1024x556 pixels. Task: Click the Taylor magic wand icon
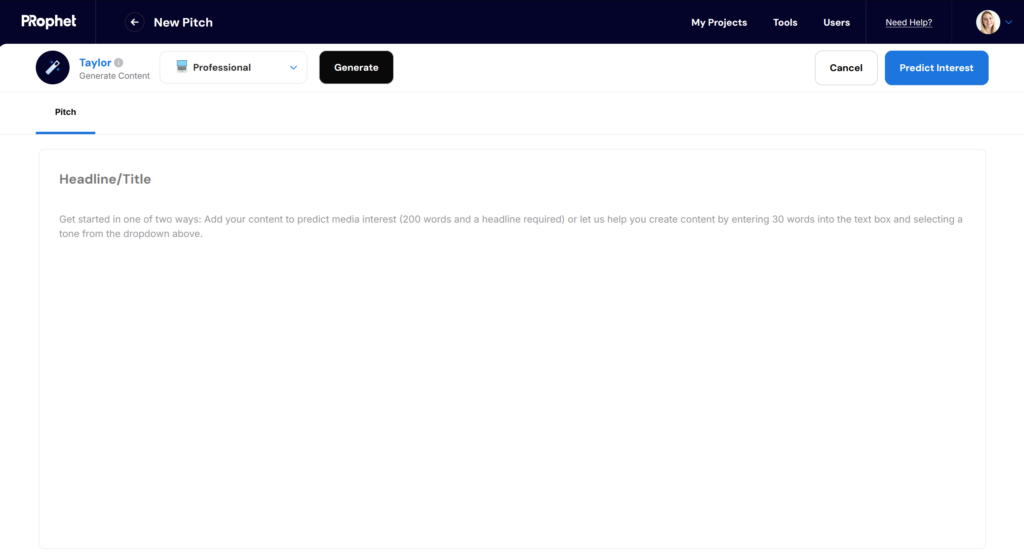click(52, 67)
